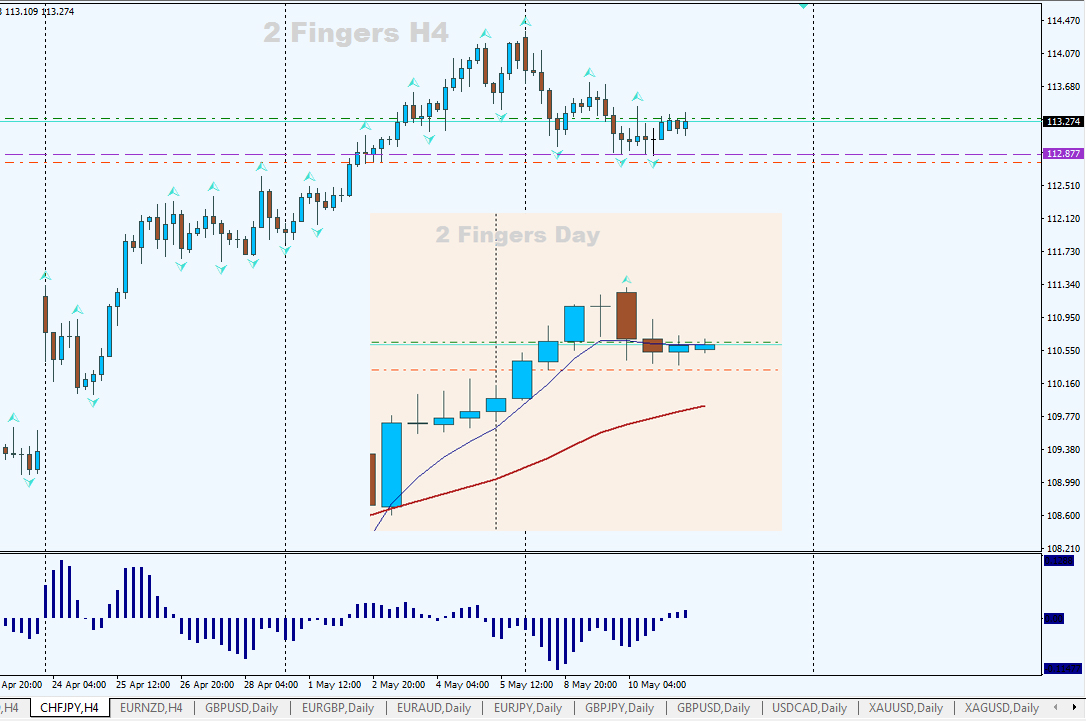
Task: Click the indicator zero level label 0.00
Action: point(1054,618)
